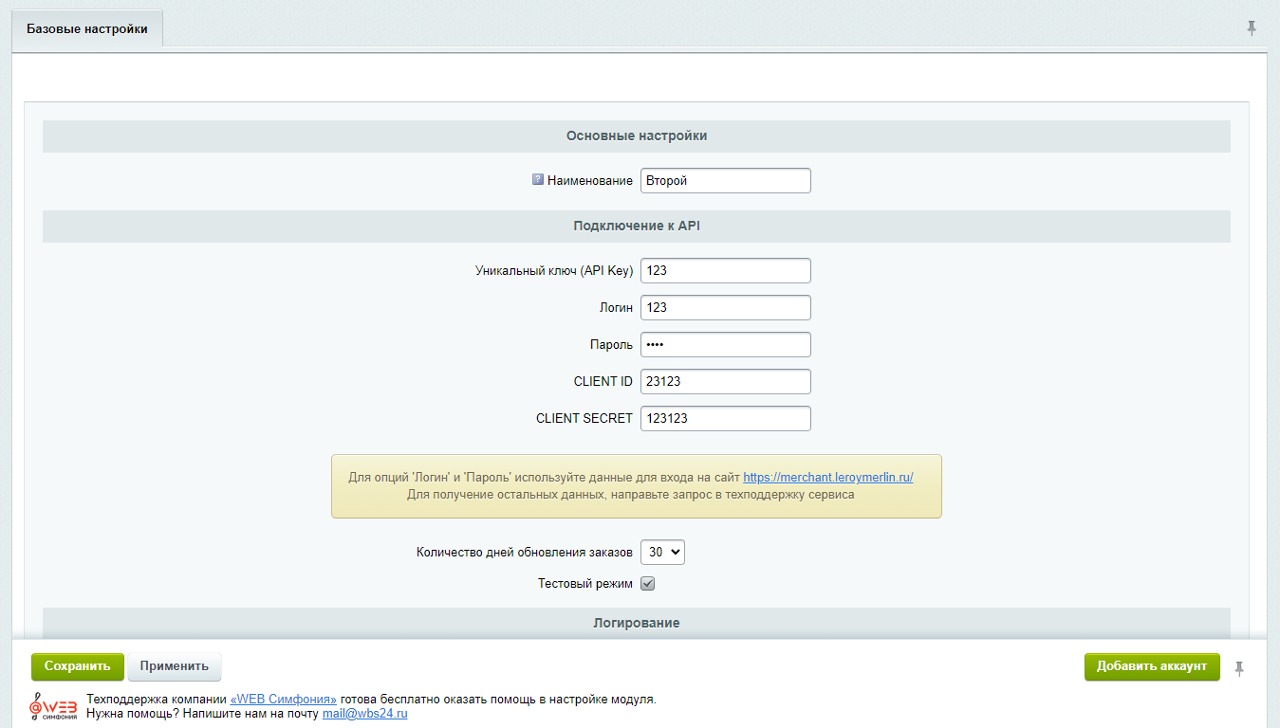Toggle the Тестовый режим checkbox
1280x728 pixels.
tap(648, 584)
